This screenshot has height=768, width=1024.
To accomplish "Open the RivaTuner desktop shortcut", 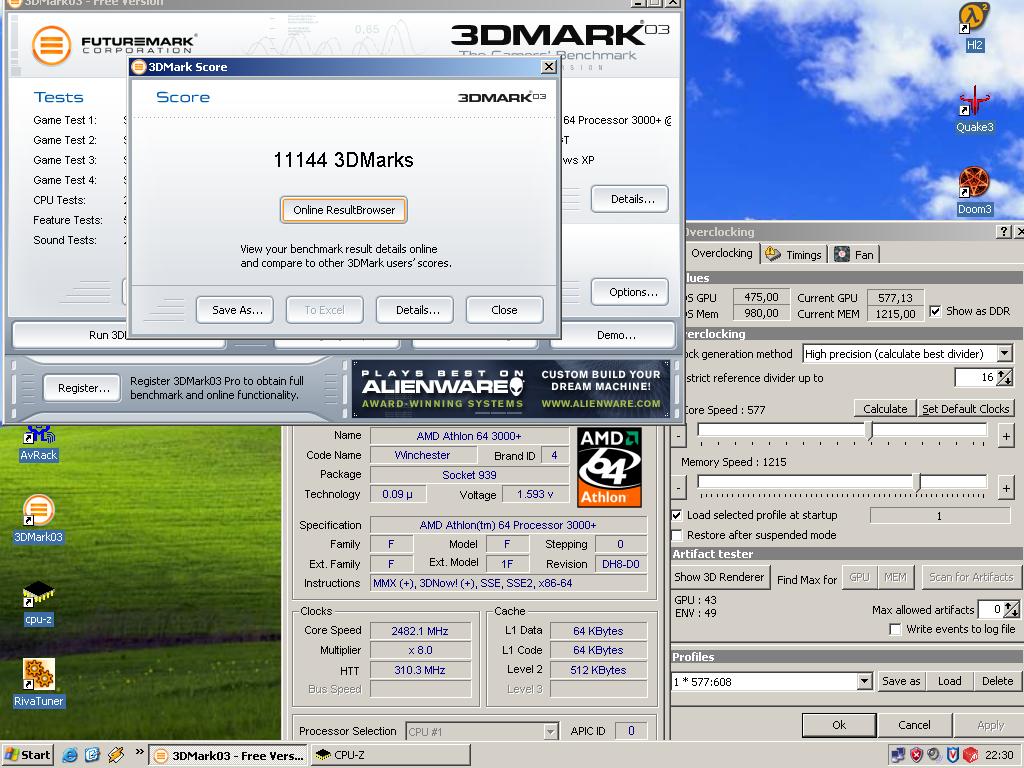I will pyautogui.click(x=39, y=683).
